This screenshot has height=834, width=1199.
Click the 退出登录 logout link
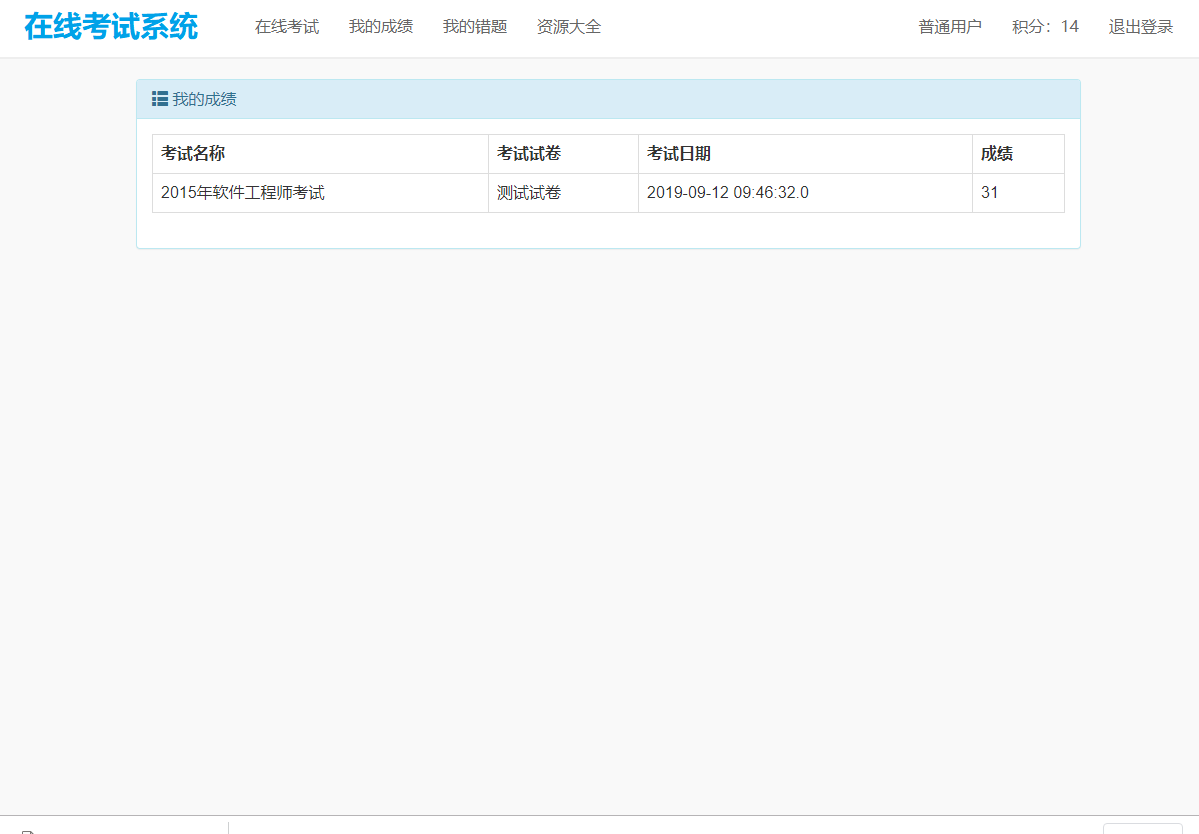click(1141, 27)
